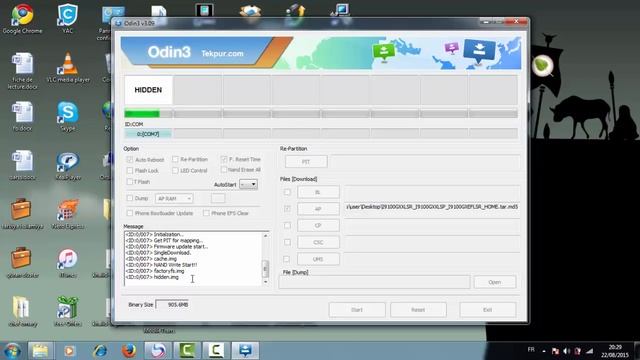Show hidden tray icons arrow

544,351
